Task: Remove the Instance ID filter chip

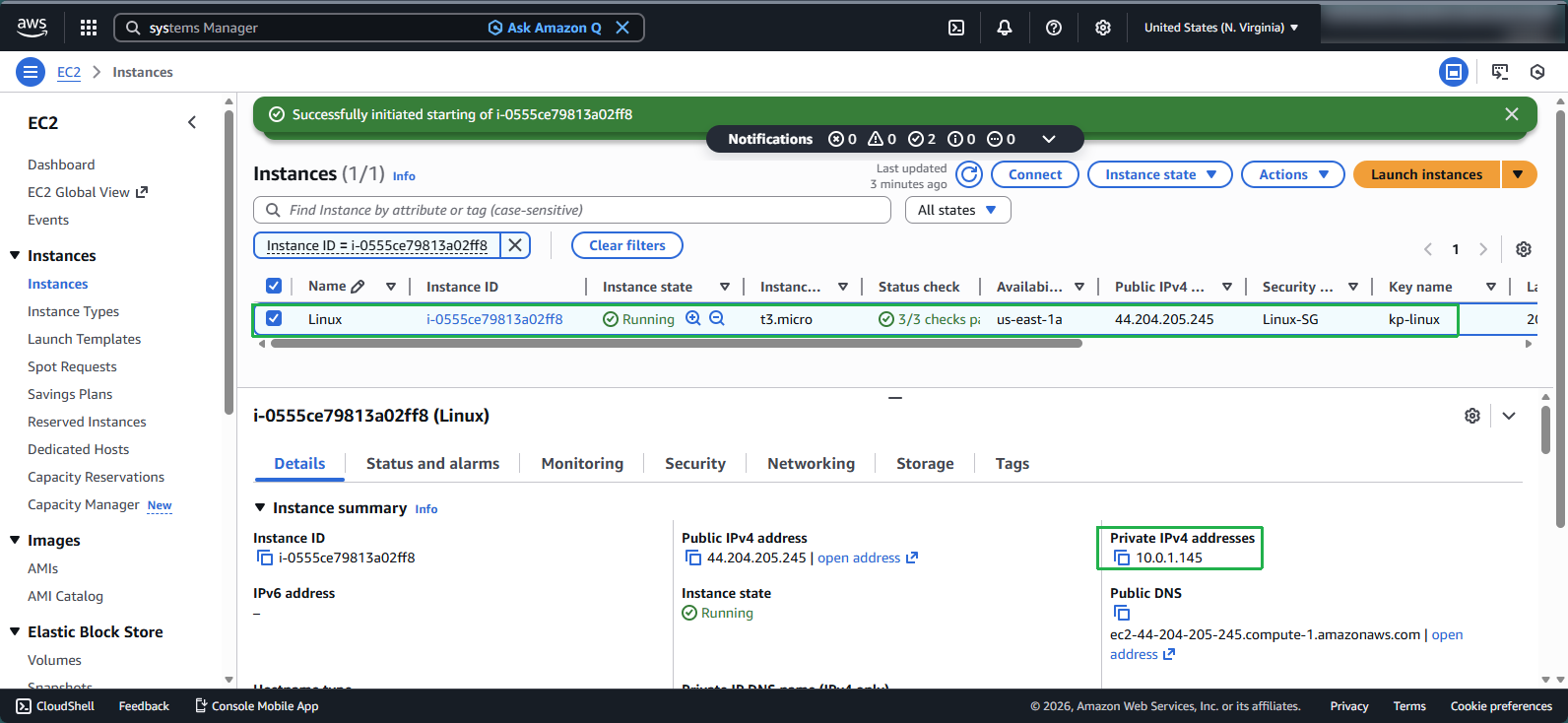Action: click(x=515, y=245)
